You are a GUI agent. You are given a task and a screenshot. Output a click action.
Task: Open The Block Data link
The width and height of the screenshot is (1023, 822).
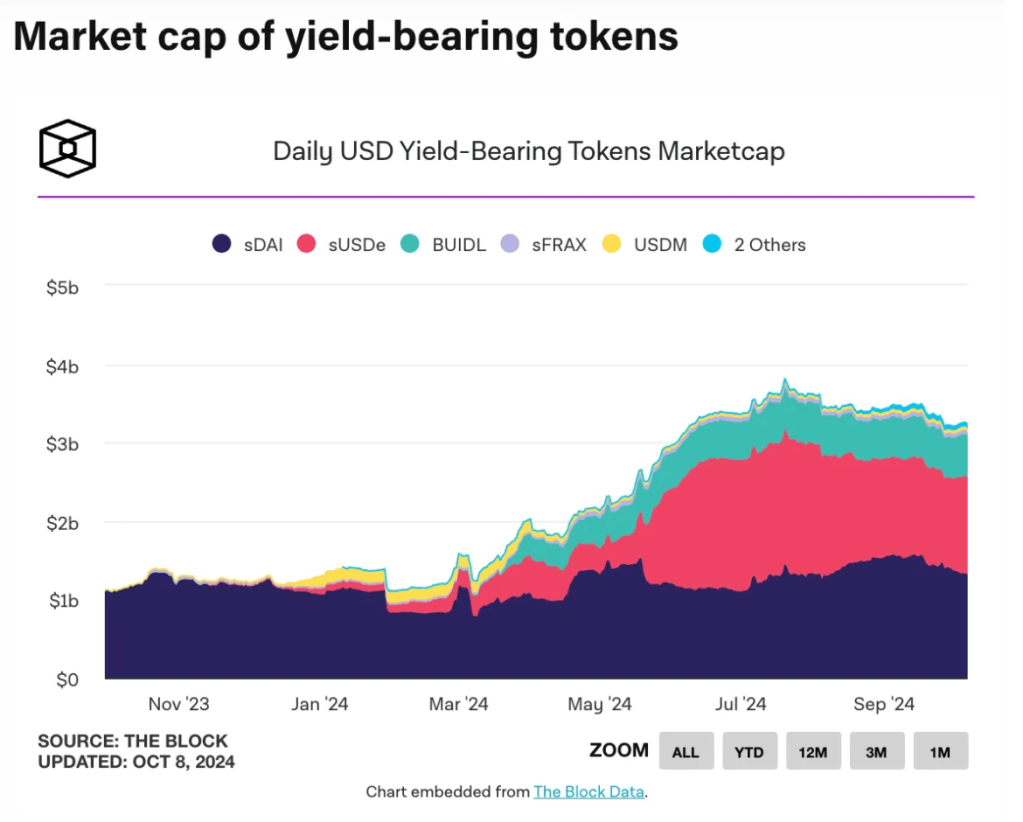[589, 792]
